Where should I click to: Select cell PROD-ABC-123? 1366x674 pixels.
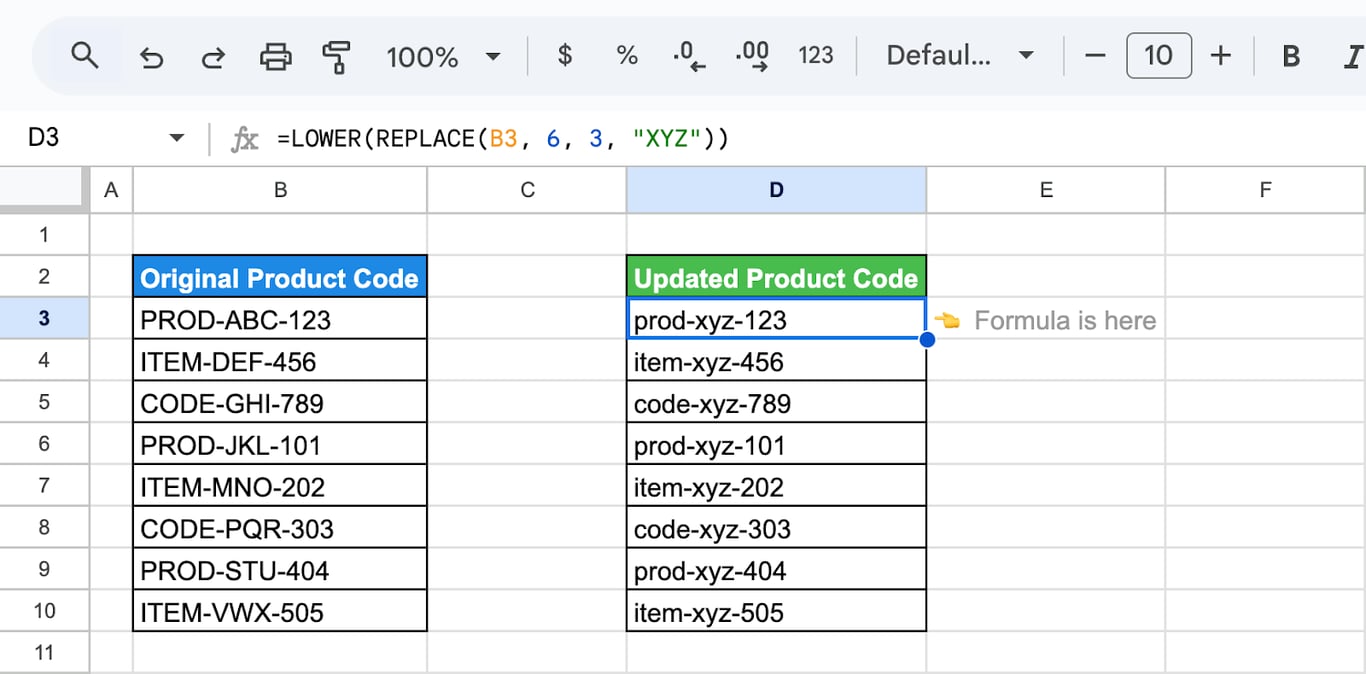(280, 319)
